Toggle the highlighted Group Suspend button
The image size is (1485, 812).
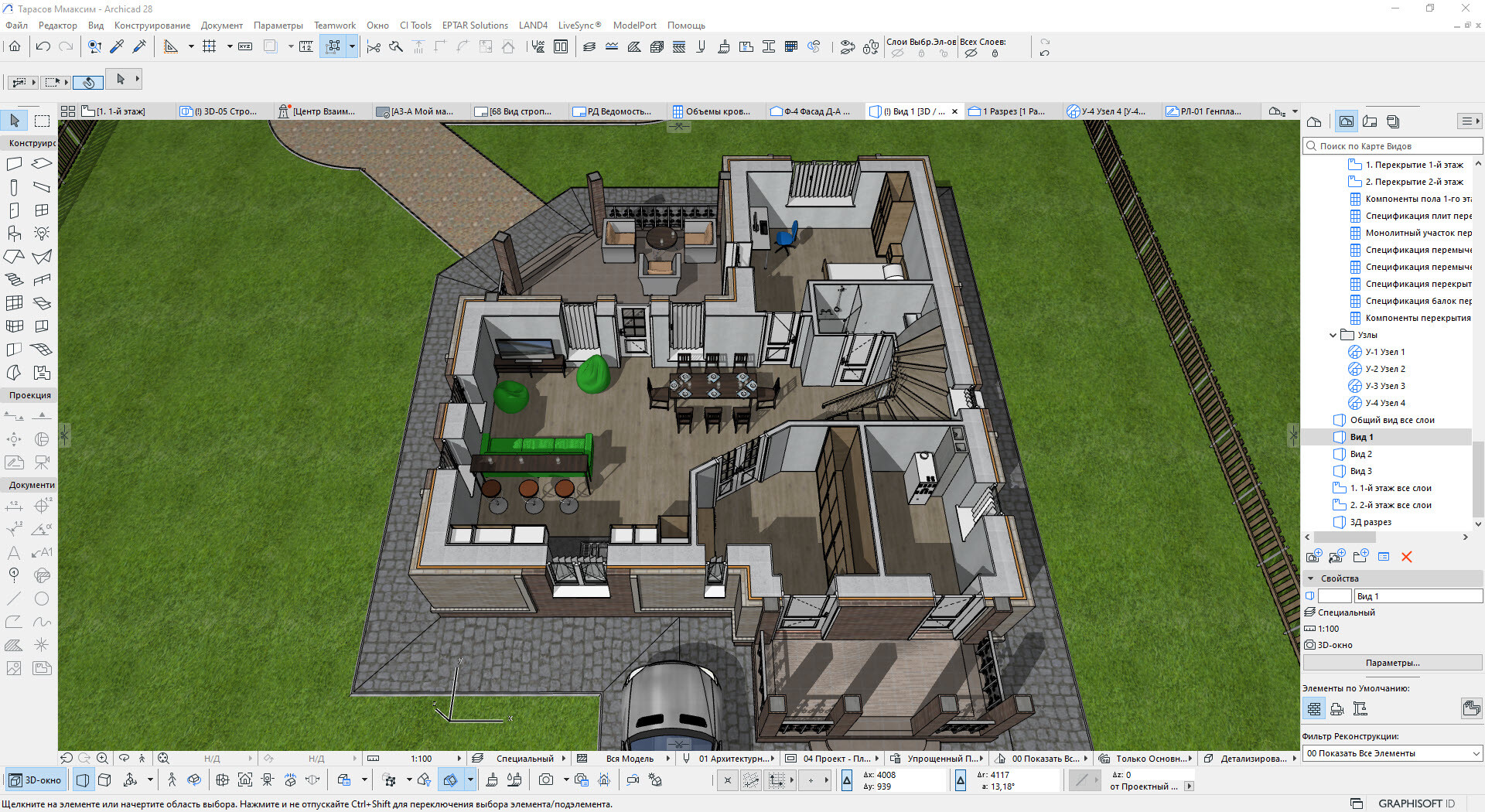tap(333, 47)
